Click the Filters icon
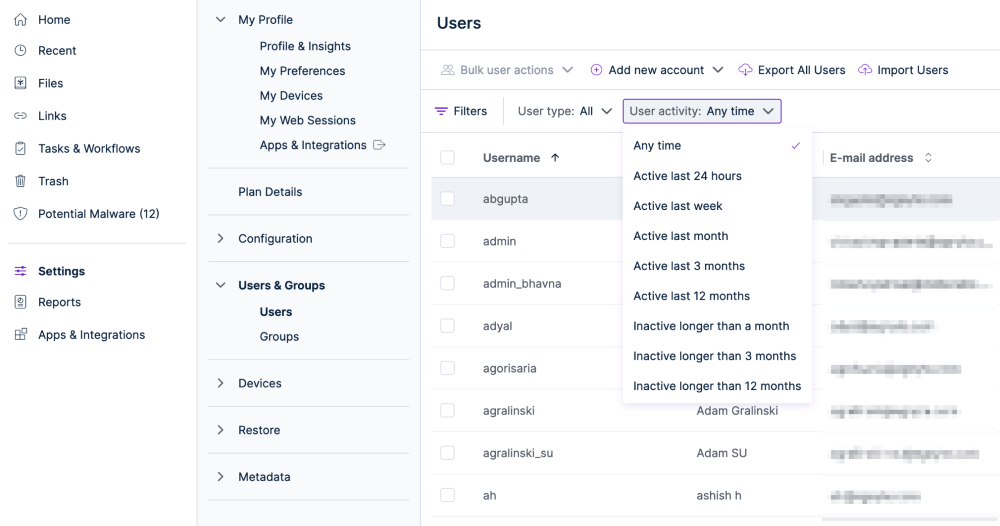The image size is (1000, 526). [441, 111]
